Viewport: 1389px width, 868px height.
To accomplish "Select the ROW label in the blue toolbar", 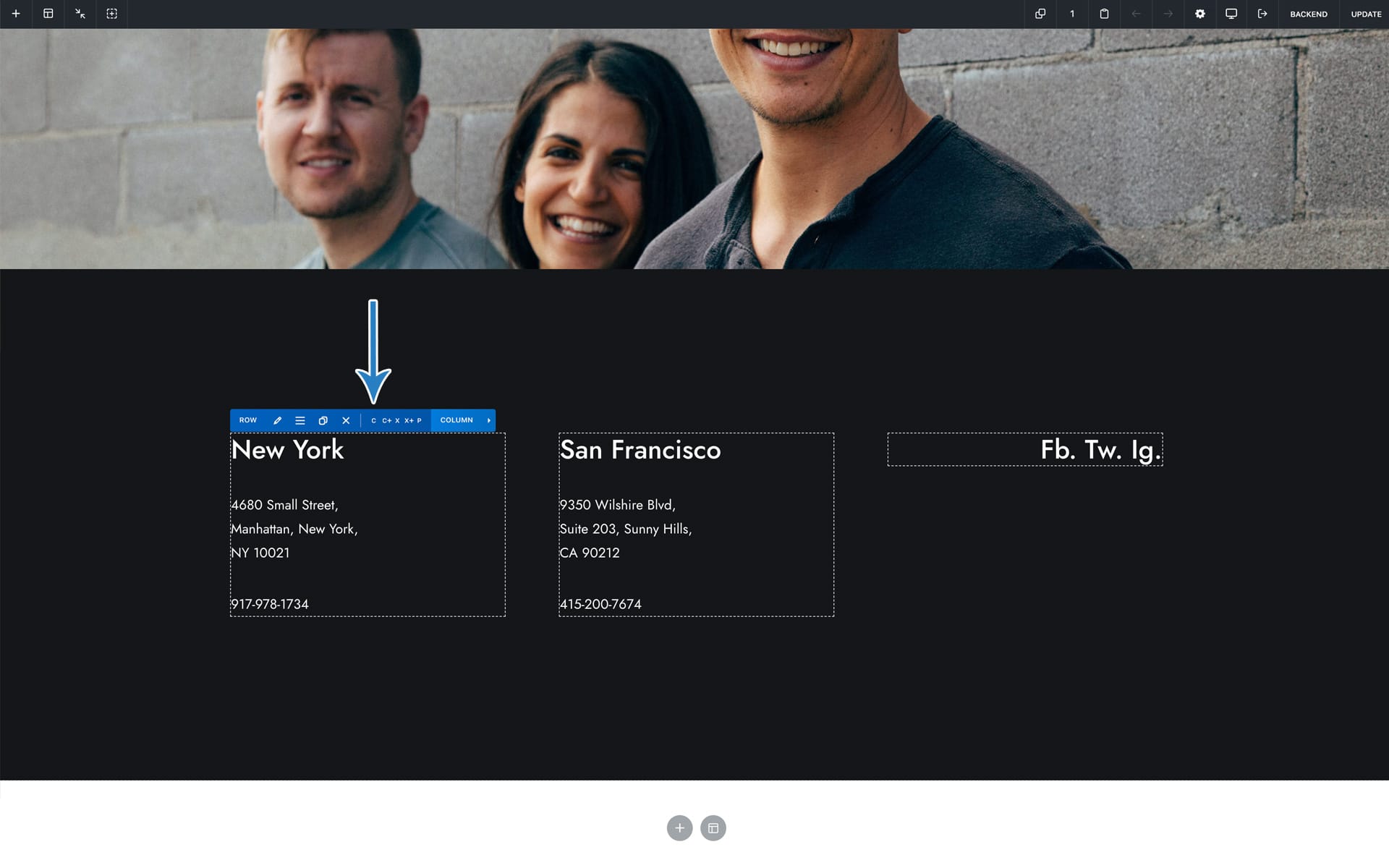I will (x=248, y=420).
